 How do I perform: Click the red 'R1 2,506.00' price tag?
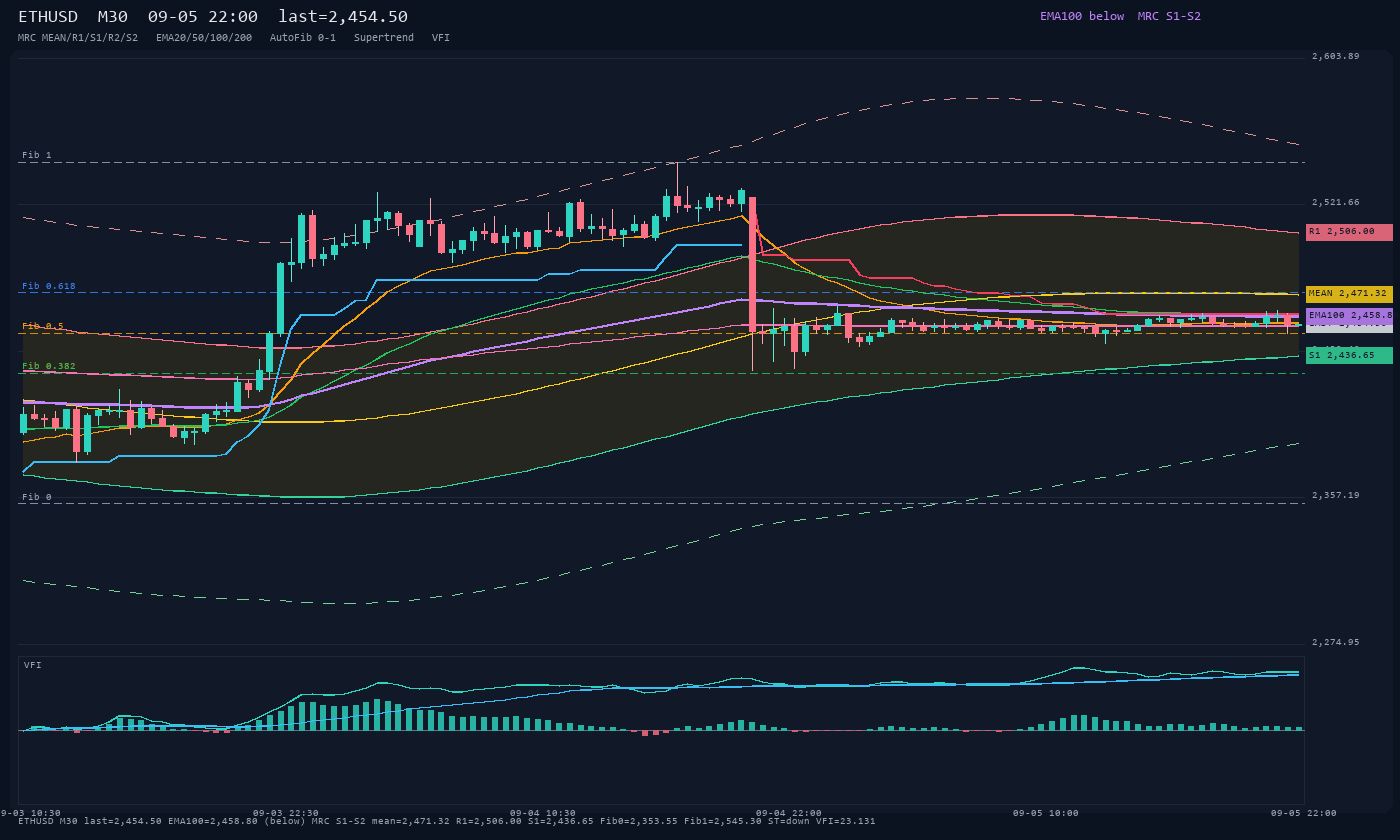(1349, 232)
